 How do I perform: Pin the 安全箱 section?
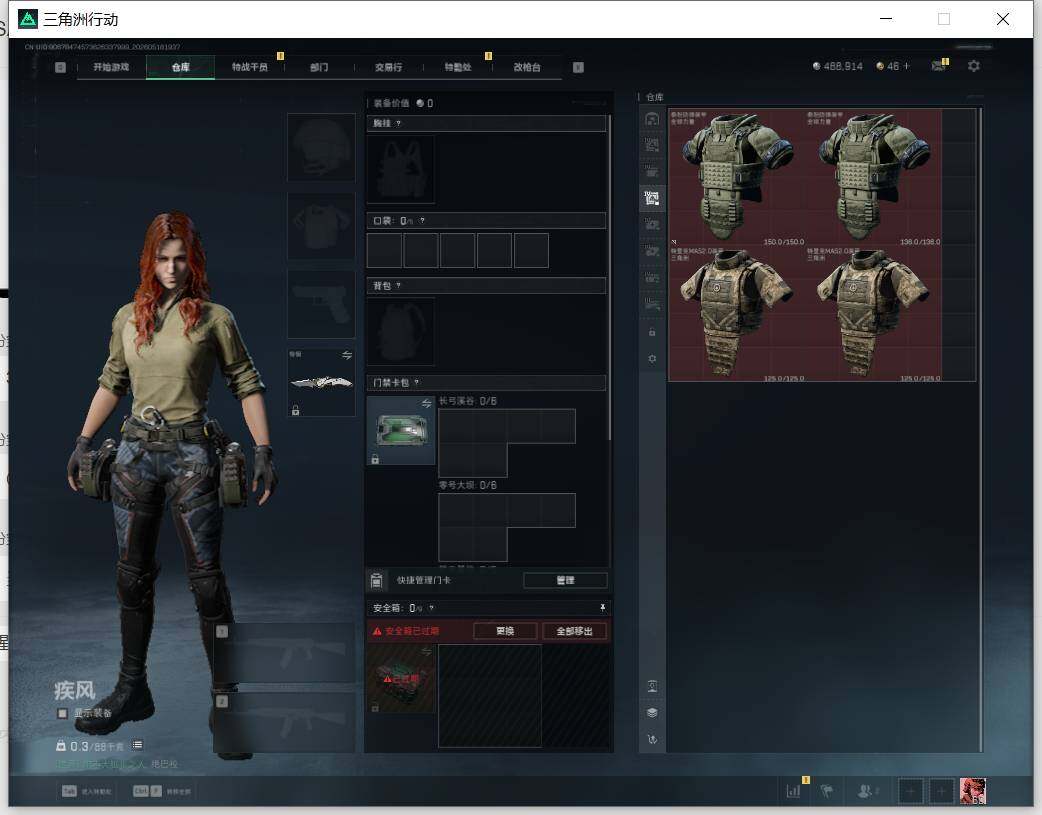pos(602,608)
